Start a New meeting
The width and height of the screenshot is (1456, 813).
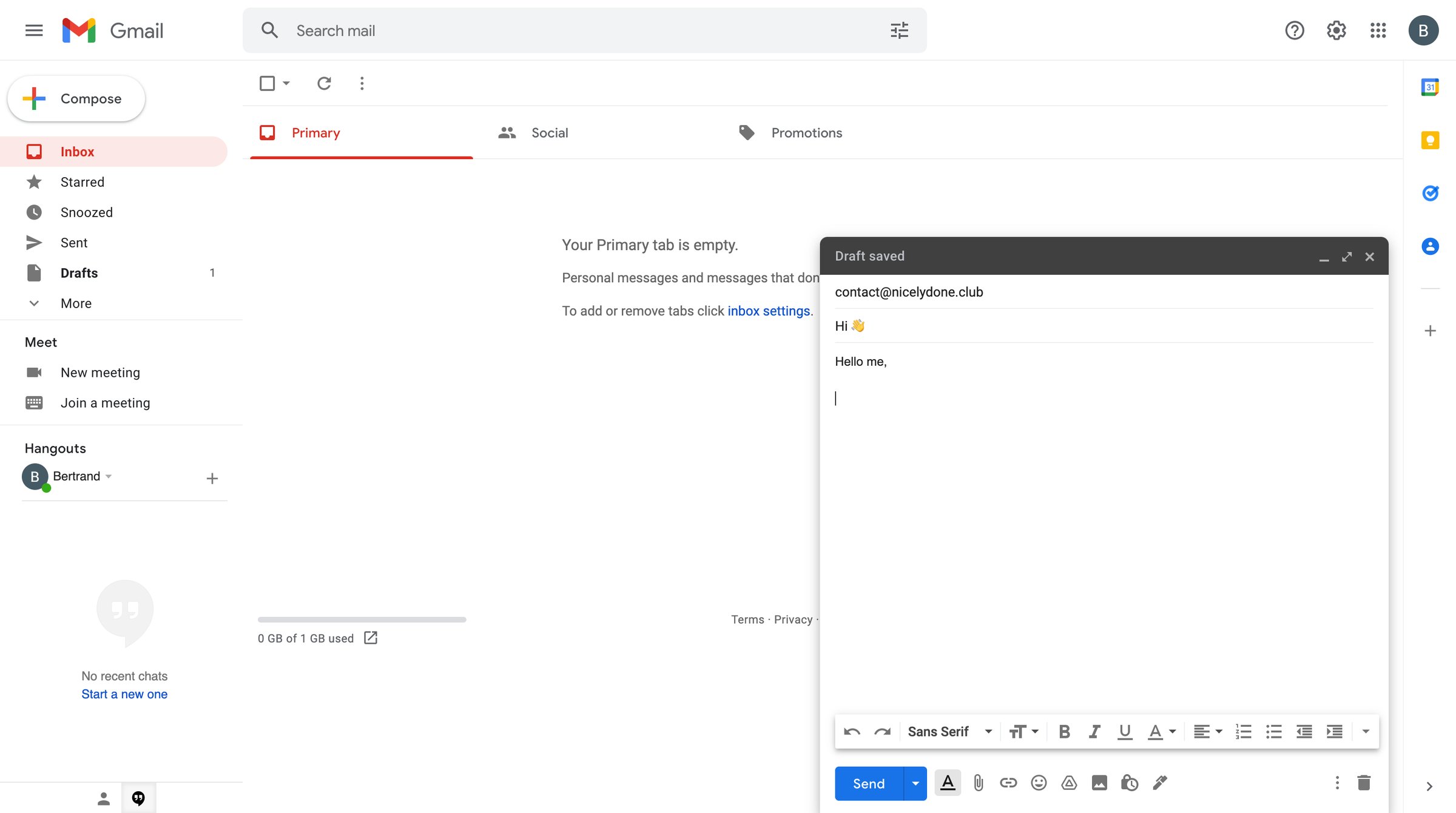point(100,373)
